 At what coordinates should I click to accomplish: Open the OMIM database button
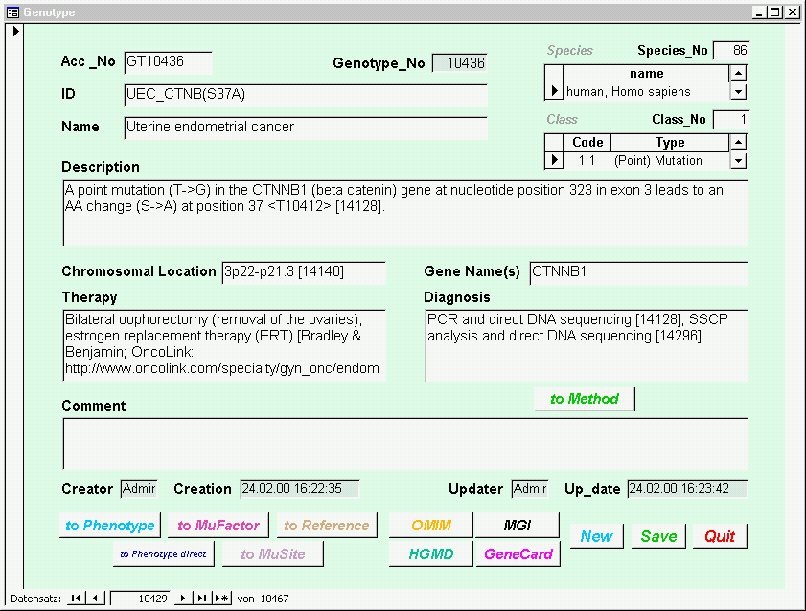[x=431, y=525]
